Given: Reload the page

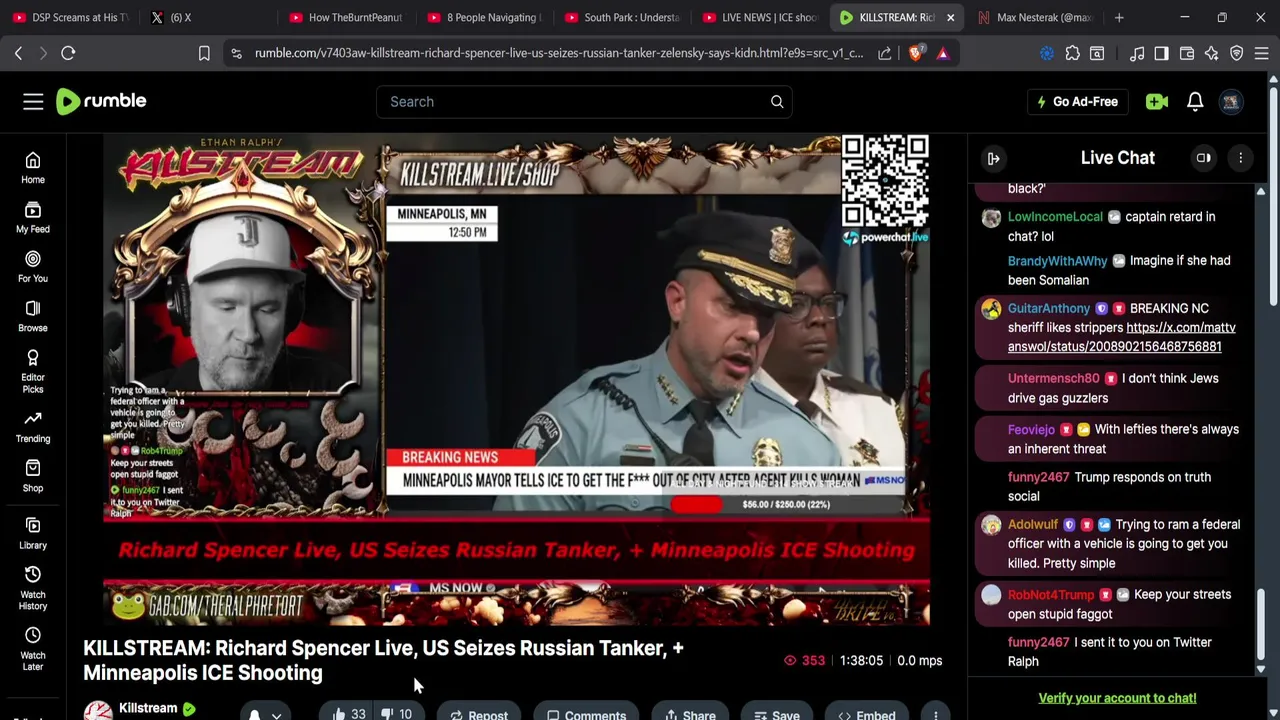Looking at the screenshot, I should tap(68, 53).
